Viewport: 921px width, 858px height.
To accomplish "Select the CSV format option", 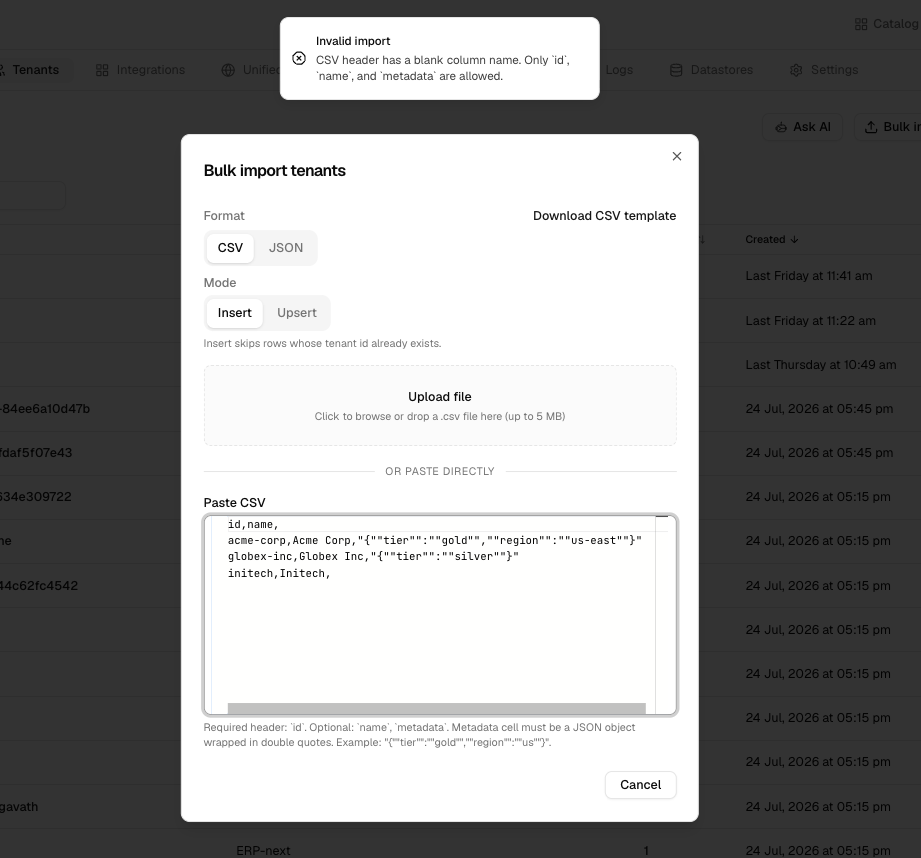I will (x=230, y=248).
